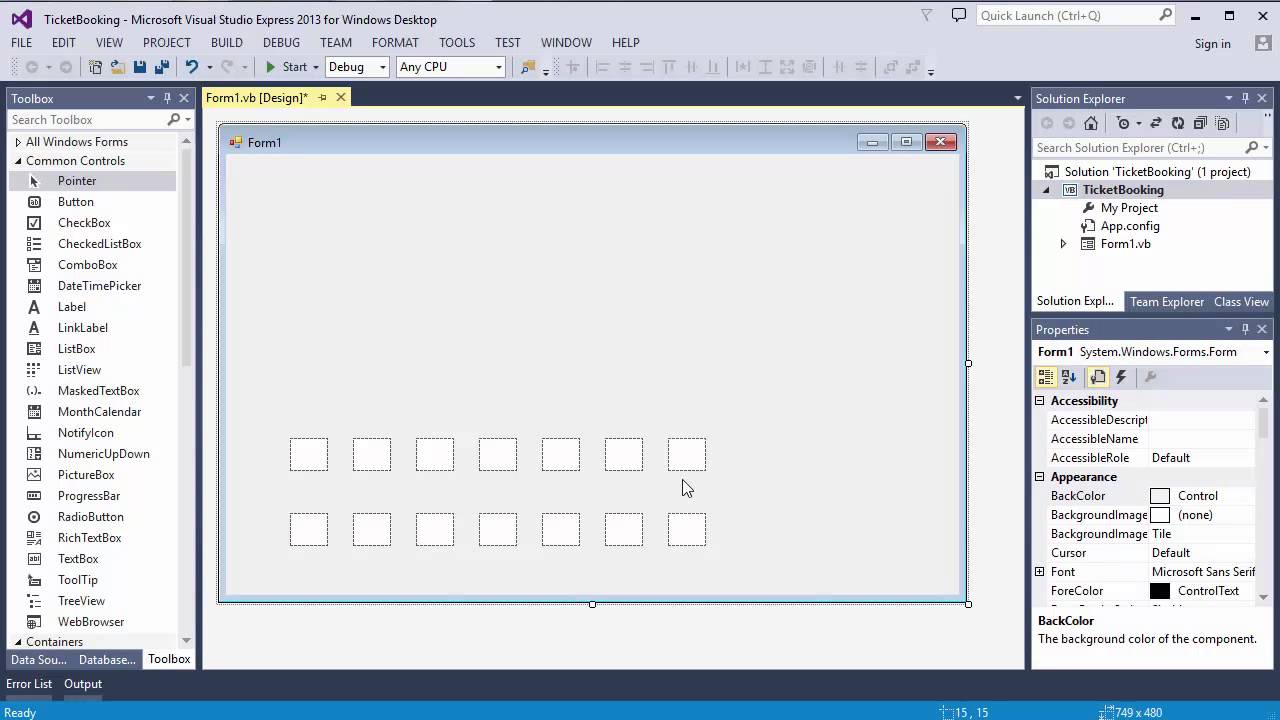Click the Home icon in Solution Explorer
This screenshot has width=1280, height=720.
pos(1091,122)
